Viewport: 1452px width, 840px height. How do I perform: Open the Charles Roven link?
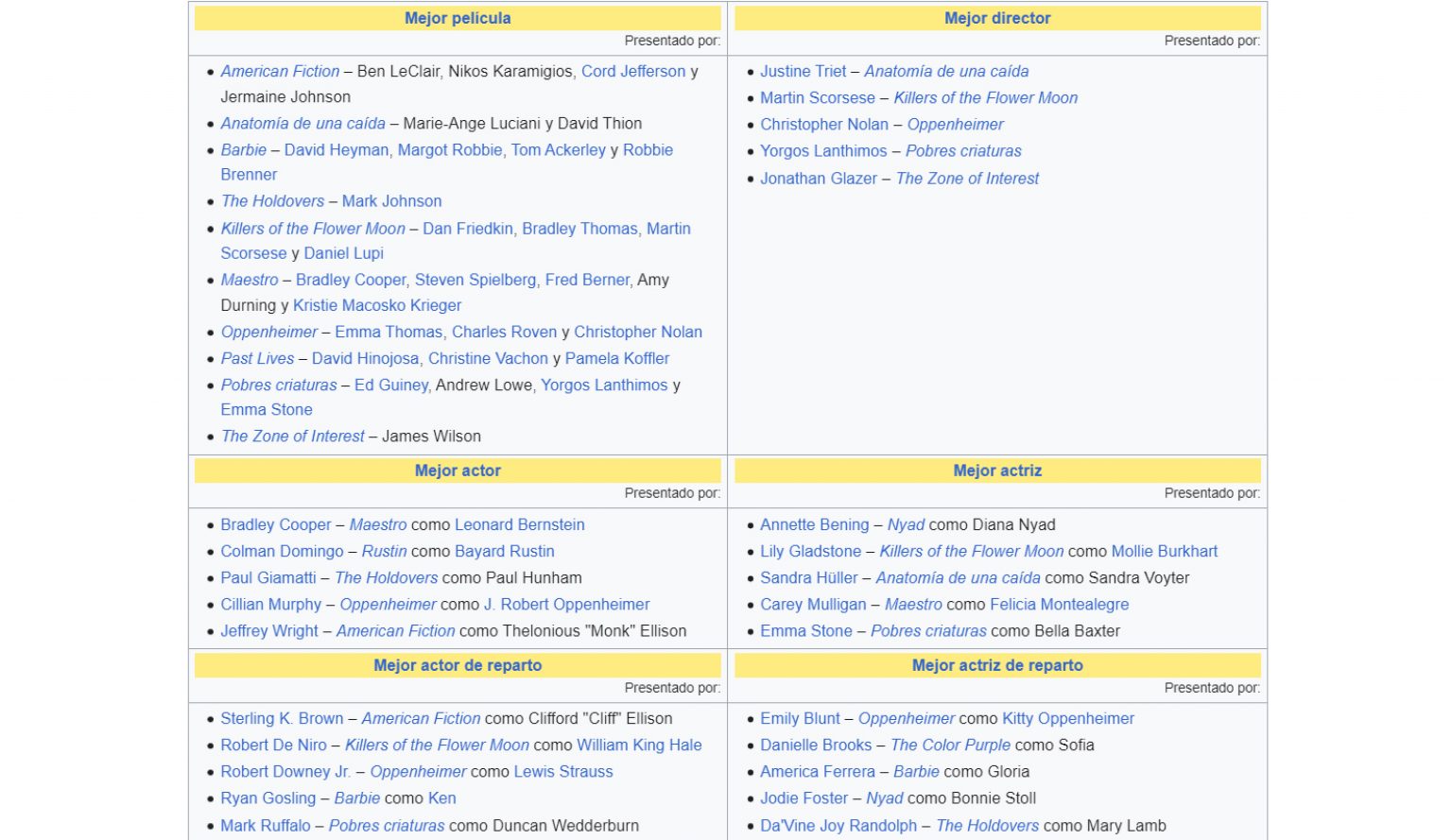pyautogui.click(x=505, y=332)
